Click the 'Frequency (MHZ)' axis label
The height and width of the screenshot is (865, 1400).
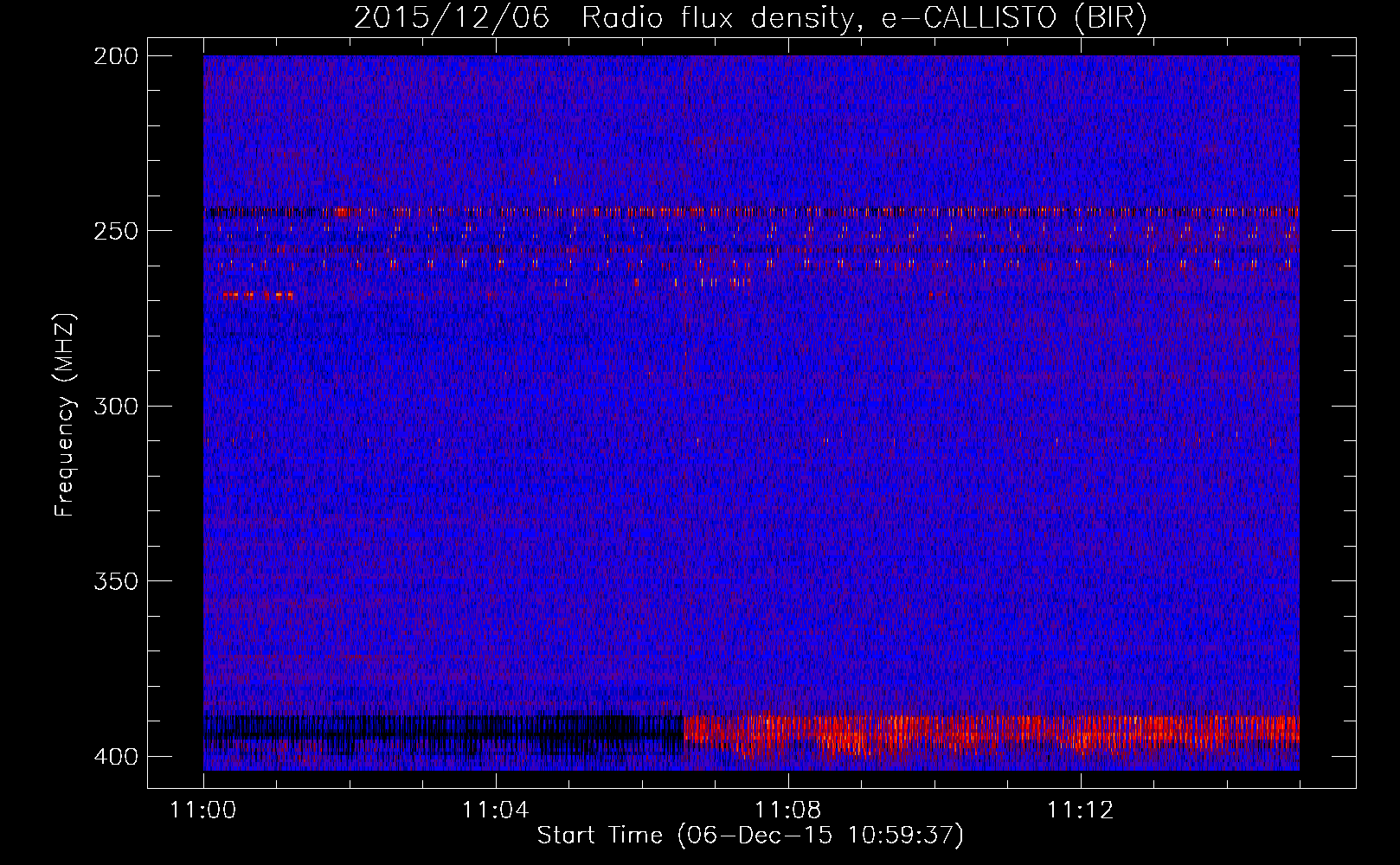(x=65, y=415)
